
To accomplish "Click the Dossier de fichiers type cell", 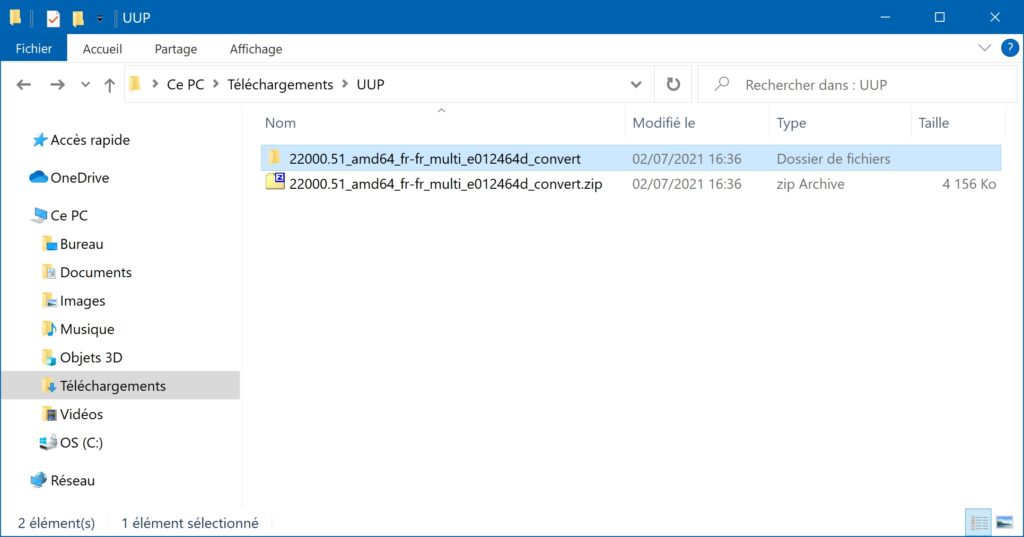I will pos(833,159).
